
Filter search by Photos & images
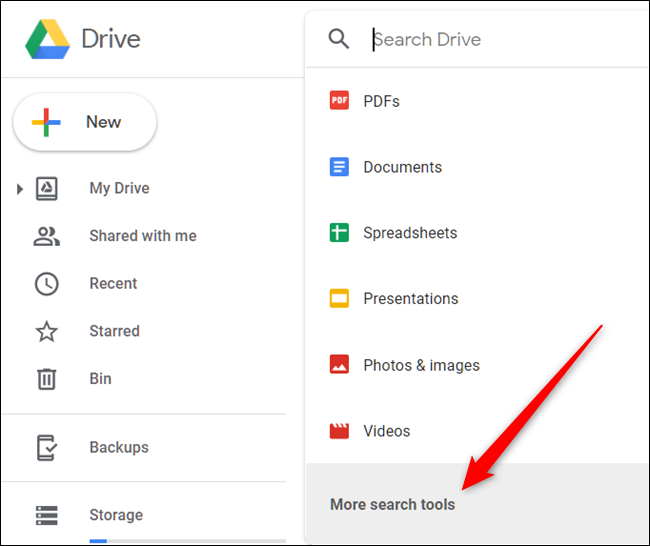(478, 365)
